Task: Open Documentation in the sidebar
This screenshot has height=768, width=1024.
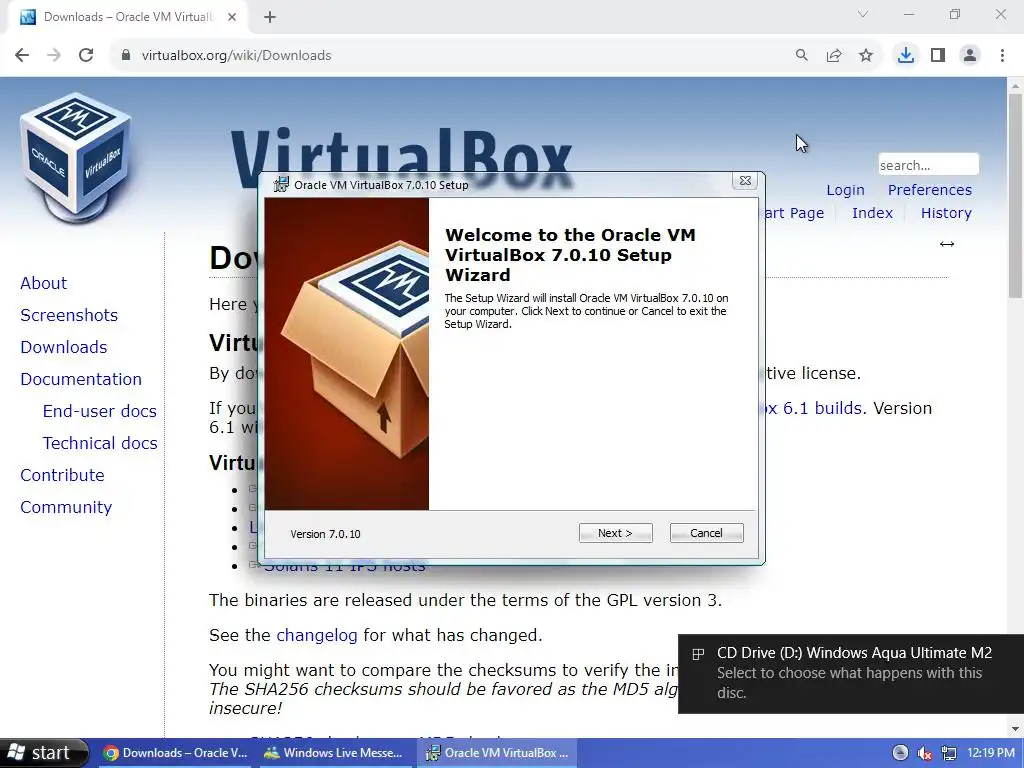Action: pyautogui.click(x=81, y=379)
